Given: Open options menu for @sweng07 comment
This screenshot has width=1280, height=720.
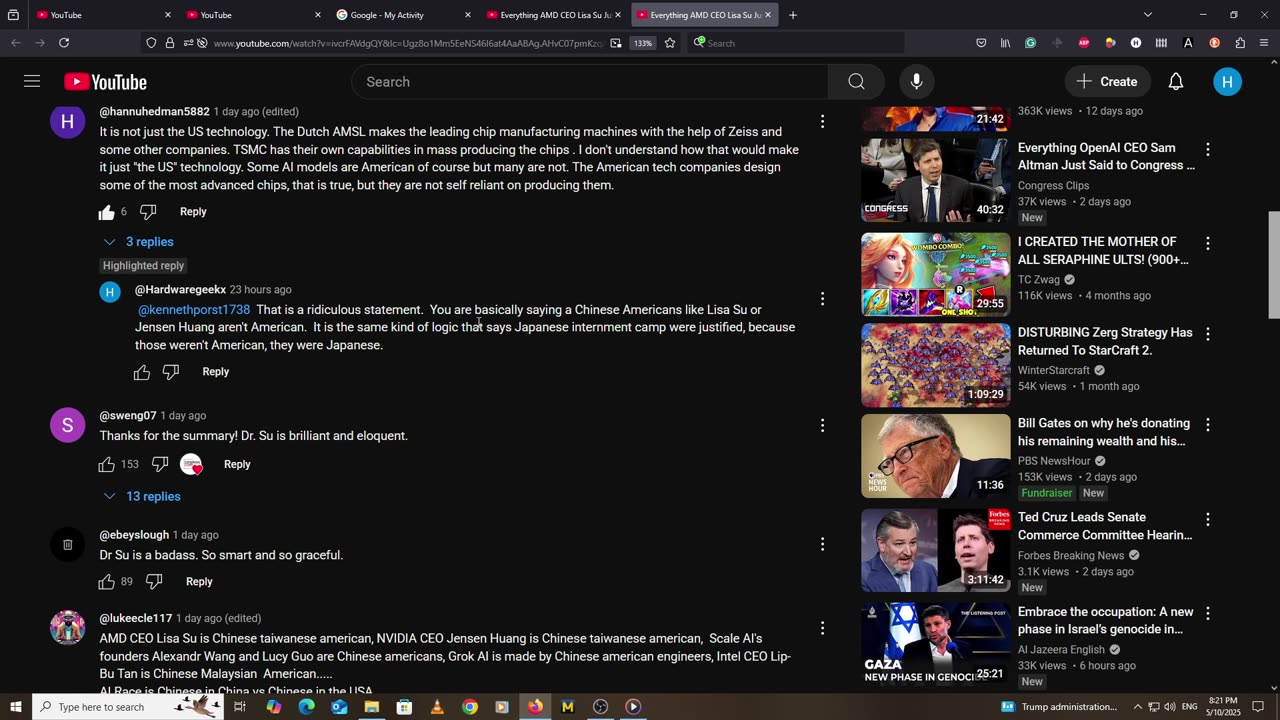Looking at the screenshot, I should pyautogui.click(x=822, y=425).
